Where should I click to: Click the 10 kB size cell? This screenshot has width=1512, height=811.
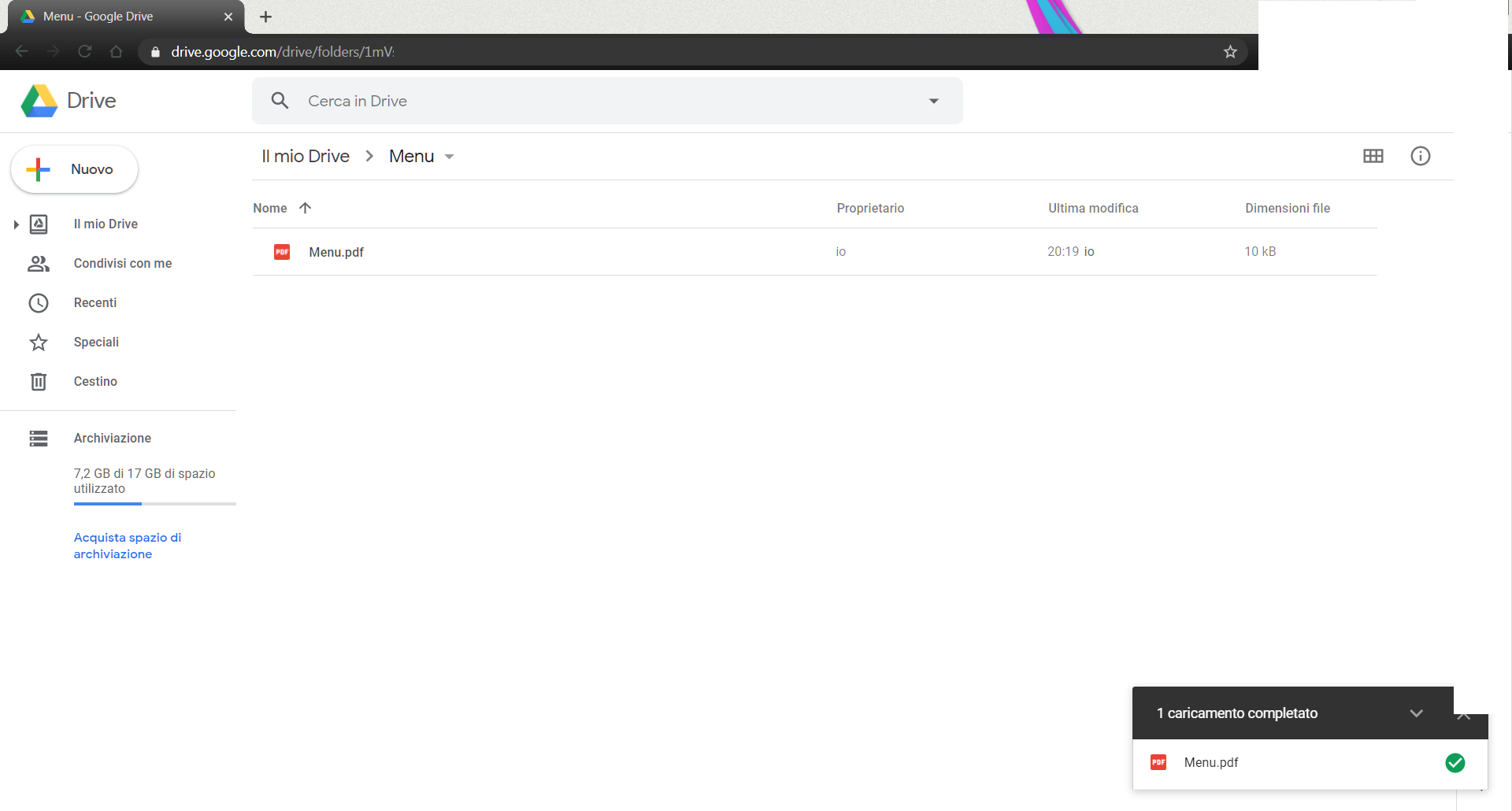(1260, 252)
